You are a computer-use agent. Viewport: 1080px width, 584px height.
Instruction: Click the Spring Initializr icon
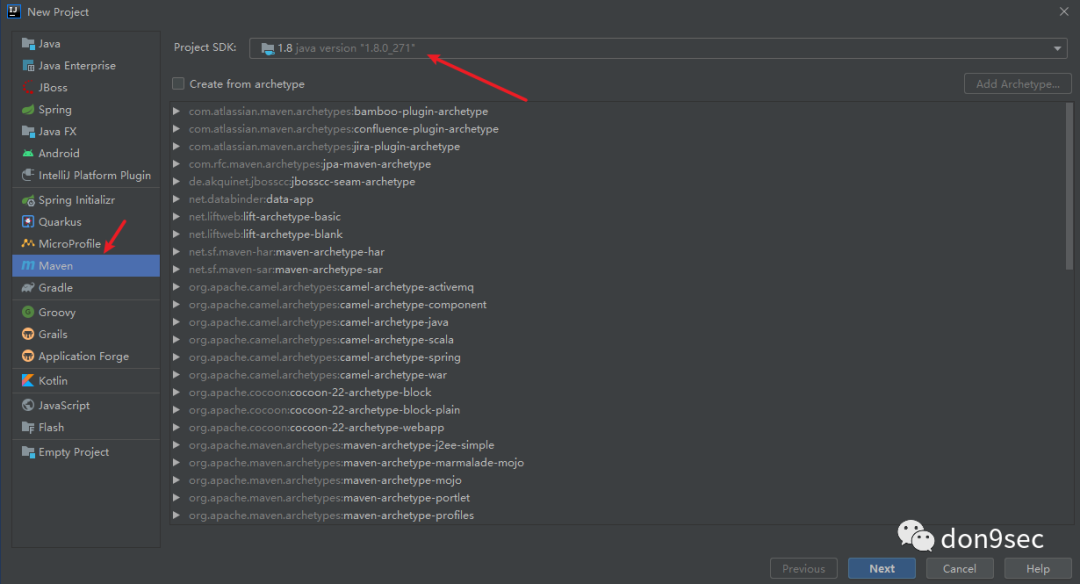pos(28,200)
